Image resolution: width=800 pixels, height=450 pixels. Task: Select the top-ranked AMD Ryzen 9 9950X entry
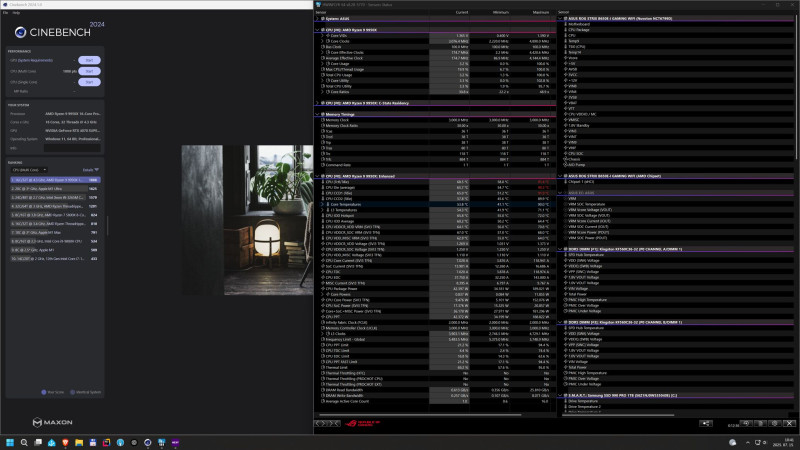[x=55, y=180]
